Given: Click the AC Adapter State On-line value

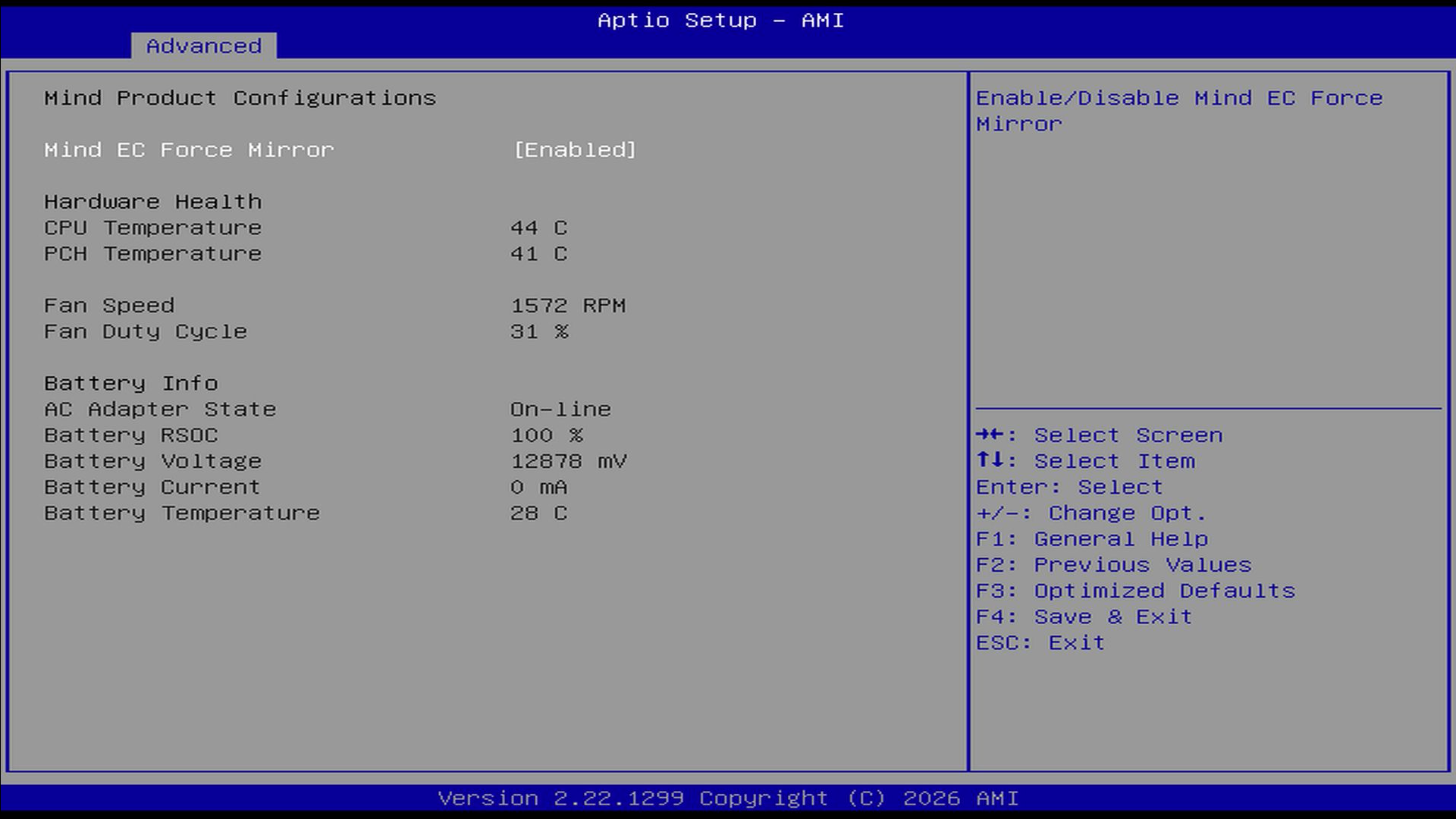Looking at the screenshot, I should pos(560,409).
